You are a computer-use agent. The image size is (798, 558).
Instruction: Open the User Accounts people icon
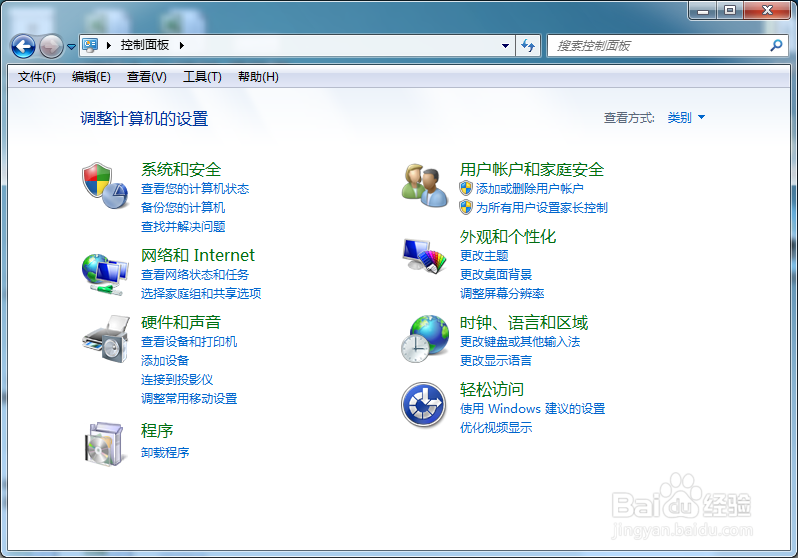[424, 185]
